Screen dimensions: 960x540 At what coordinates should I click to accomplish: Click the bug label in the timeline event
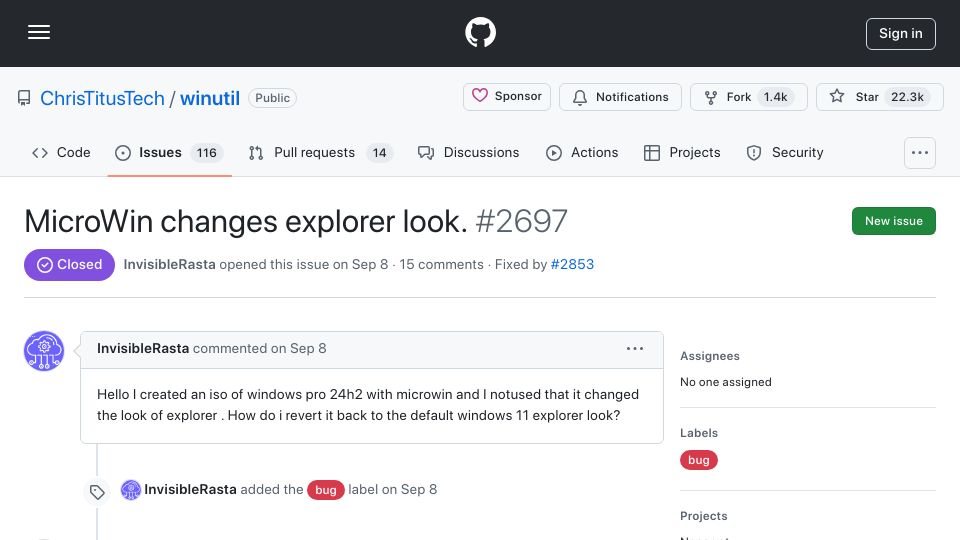325,490
